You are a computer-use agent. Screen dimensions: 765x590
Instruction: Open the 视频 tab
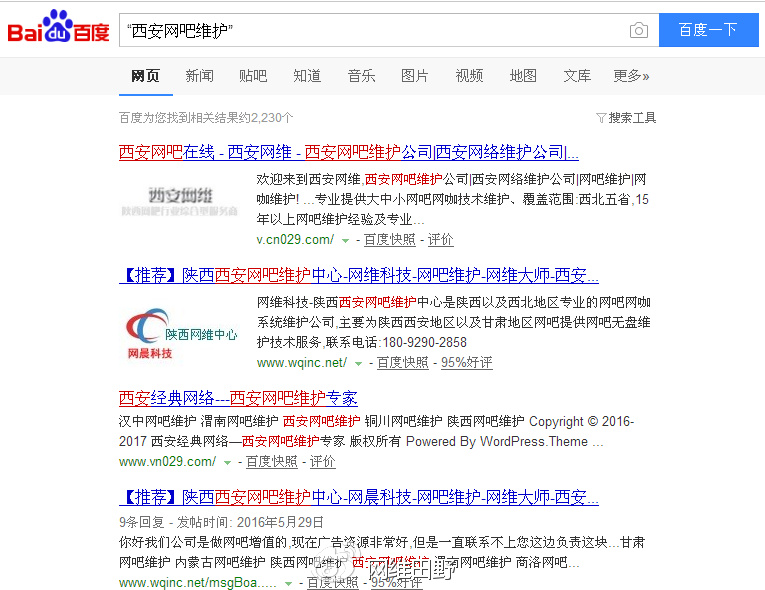[x=469, y=76]
